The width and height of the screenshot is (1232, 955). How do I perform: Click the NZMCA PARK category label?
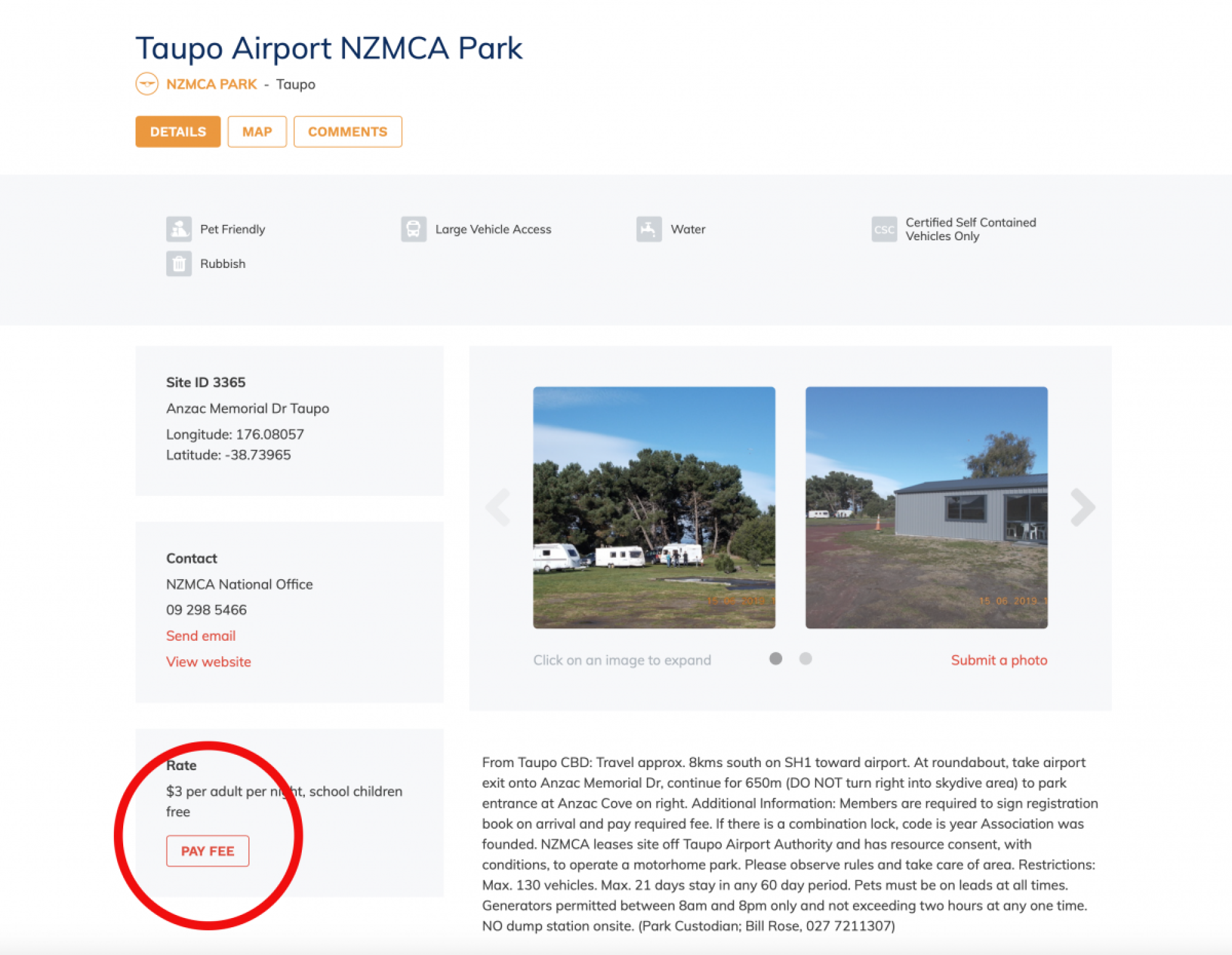[x=211, y=84]
